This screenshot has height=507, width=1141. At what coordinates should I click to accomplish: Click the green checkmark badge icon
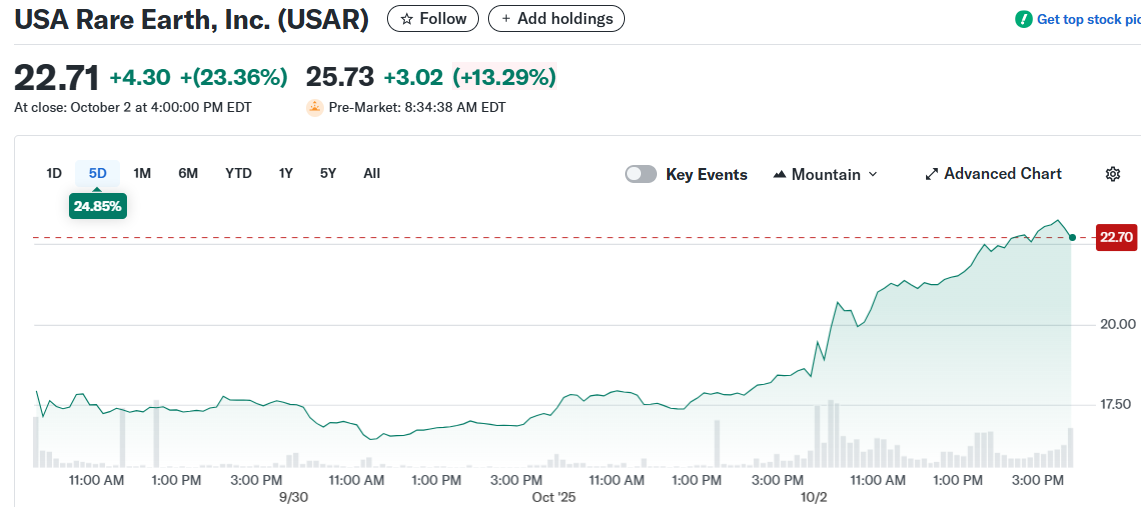point(1023,19)
